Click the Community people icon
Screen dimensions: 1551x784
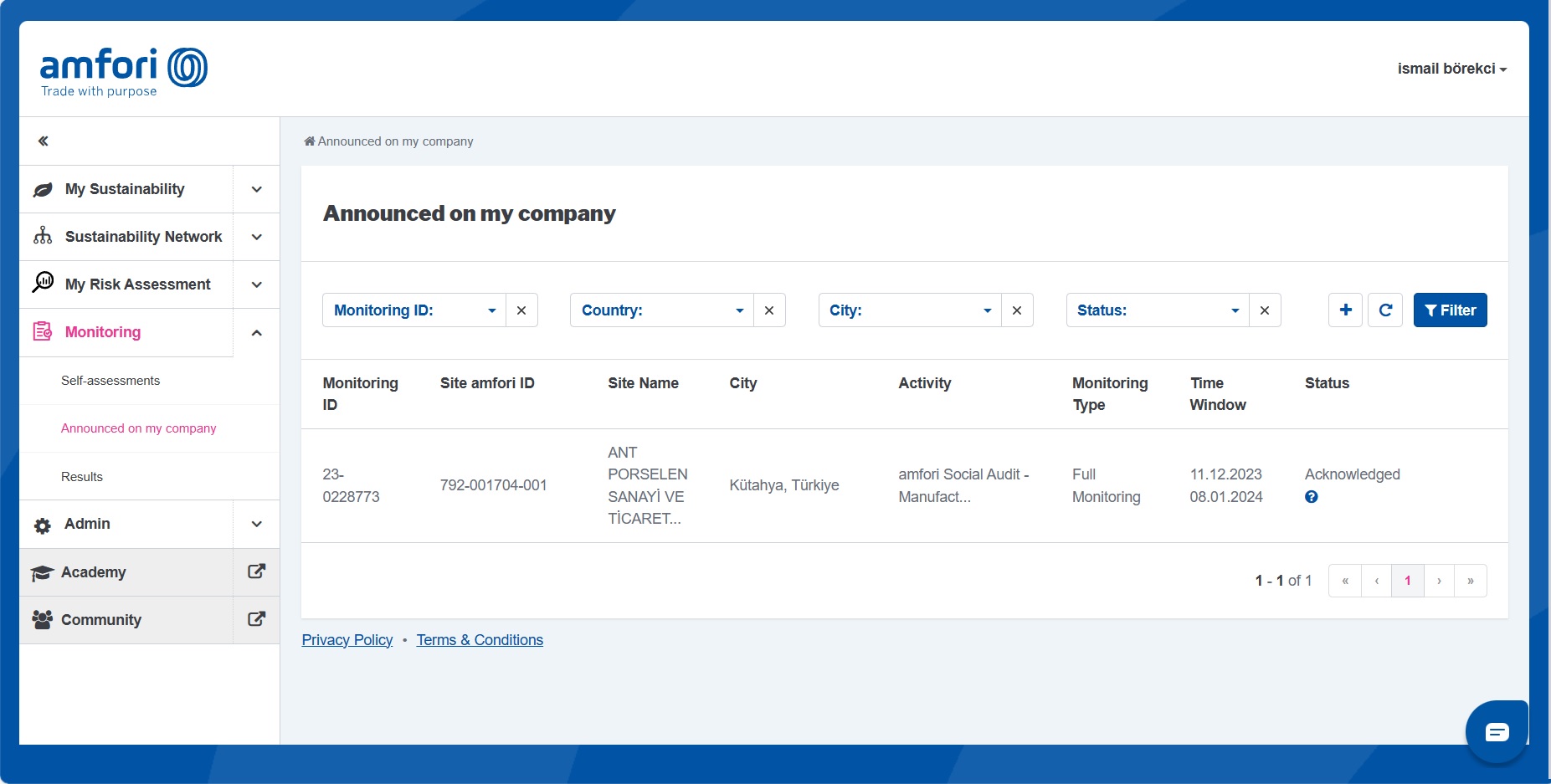click(42, 620)
